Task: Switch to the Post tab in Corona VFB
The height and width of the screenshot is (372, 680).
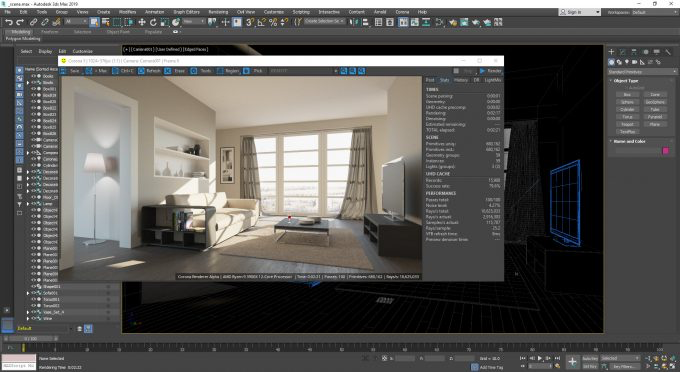Action: point(430,80)
